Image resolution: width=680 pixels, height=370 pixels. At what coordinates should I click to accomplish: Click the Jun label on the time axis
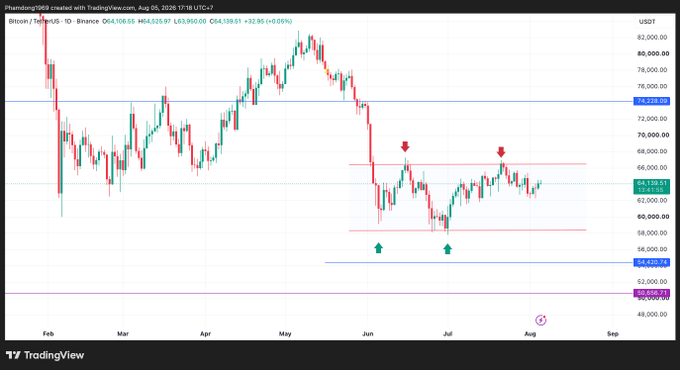tap(368, 334)
